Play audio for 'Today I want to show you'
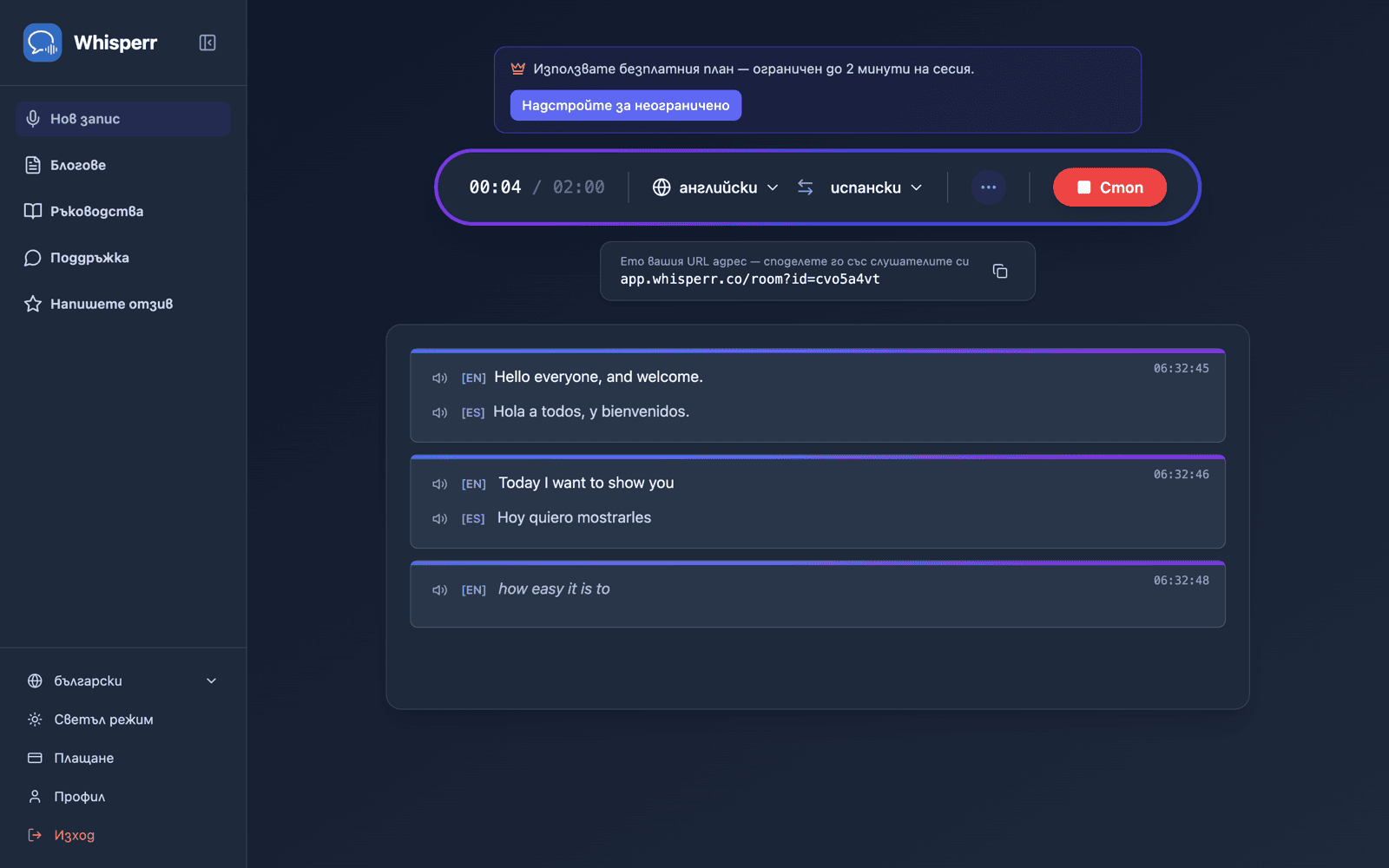This screenshot has width=1389, height=868. [x=440, y=483]
